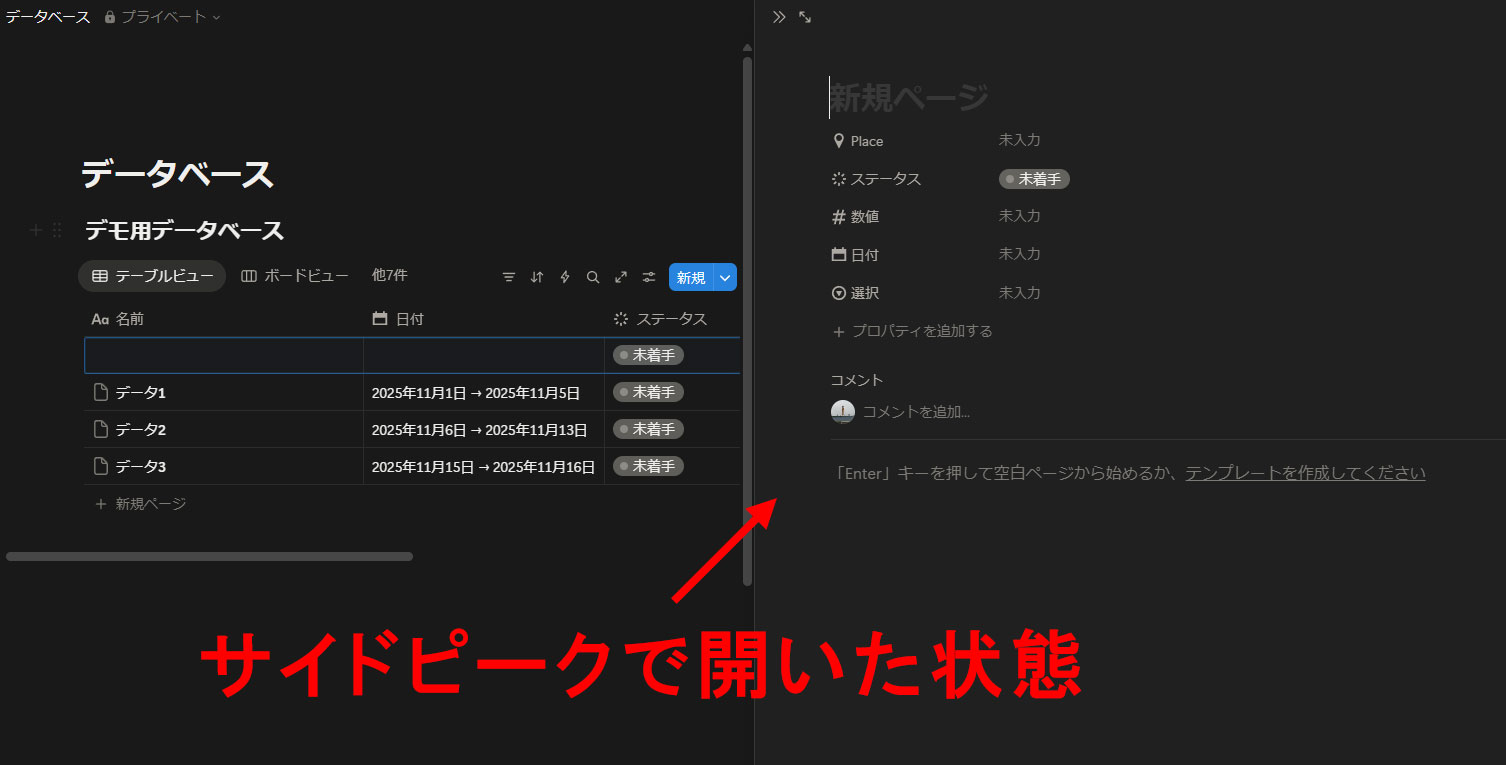Click the filter icon in database toolbar
The height and width of the screenshot is (765, 1506).
pyautogui.click(x=509, y=277)
